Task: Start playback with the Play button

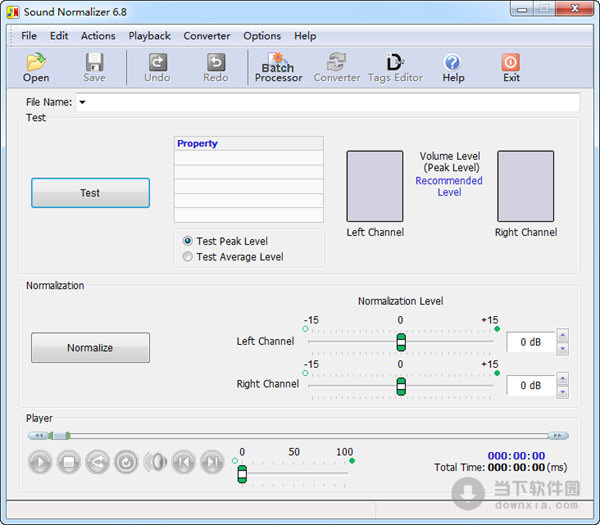Action: 40,462
